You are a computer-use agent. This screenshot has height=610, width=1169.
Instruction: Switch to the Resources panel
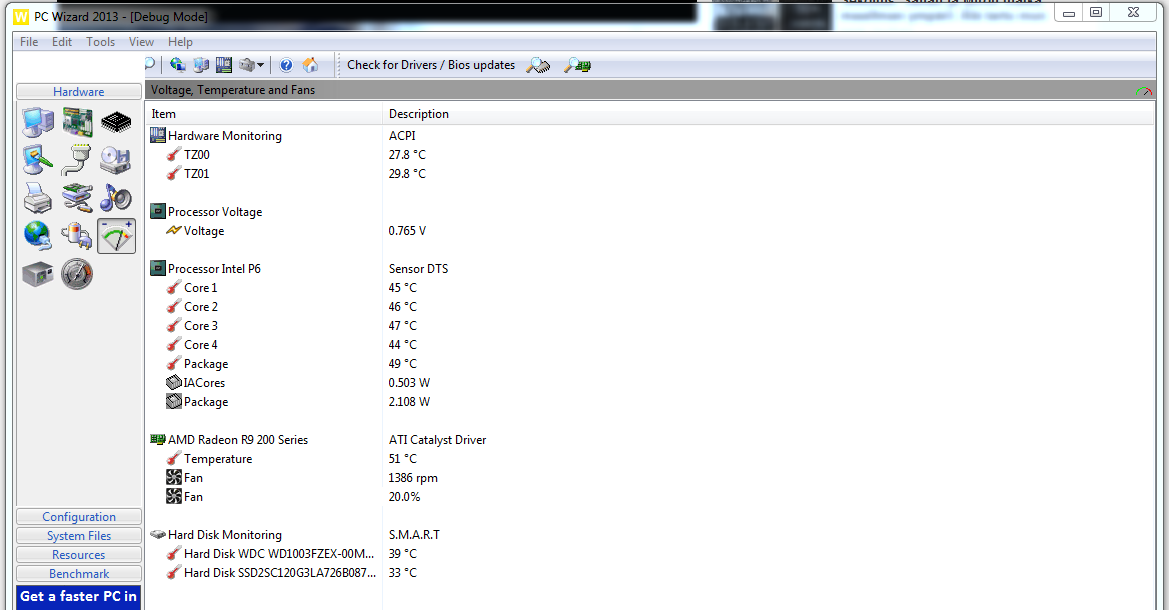78,555
